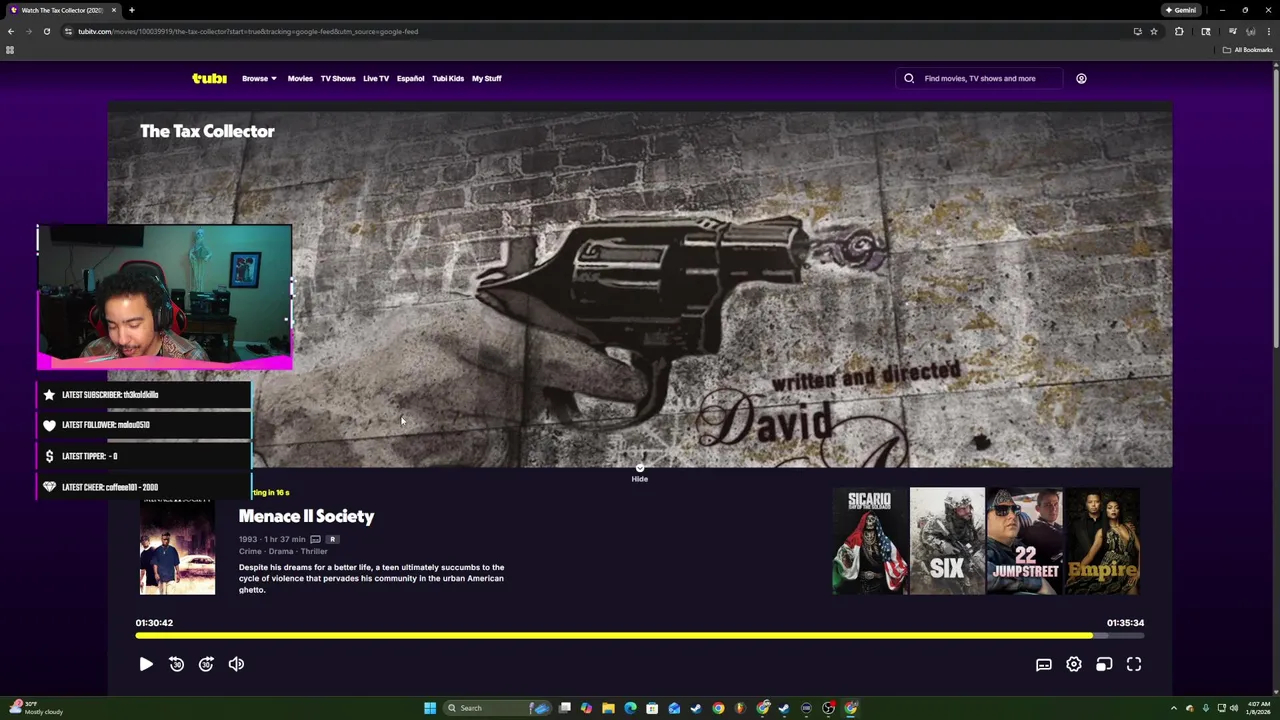Open Tubi Kids
The image size is (1280, 720).
pos(448,78)
